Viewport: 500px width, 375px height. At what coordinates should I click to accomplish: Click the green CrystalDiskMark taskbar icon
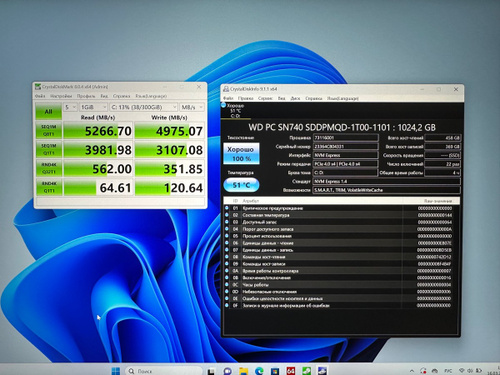306,371
